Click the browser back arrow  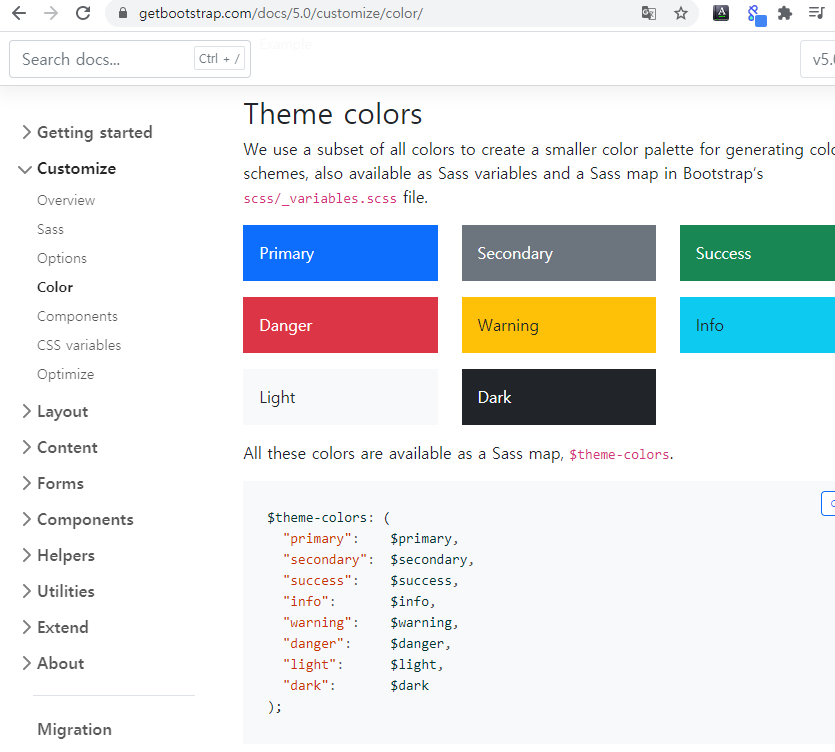19,13
